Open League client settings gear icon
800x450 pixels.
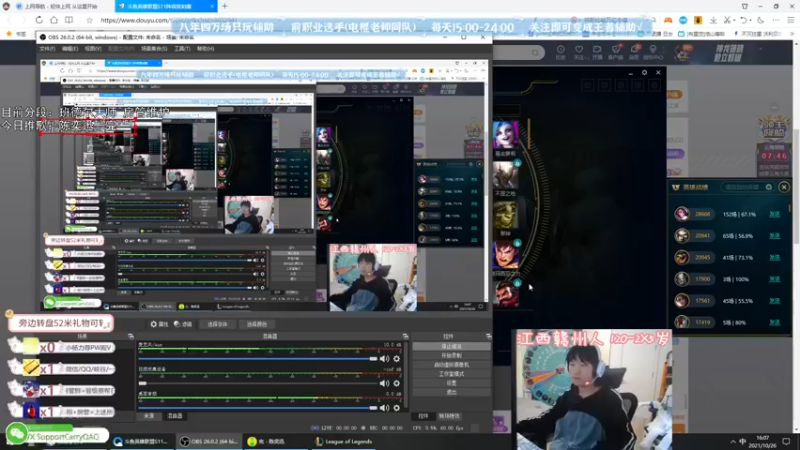pos(644,72)
